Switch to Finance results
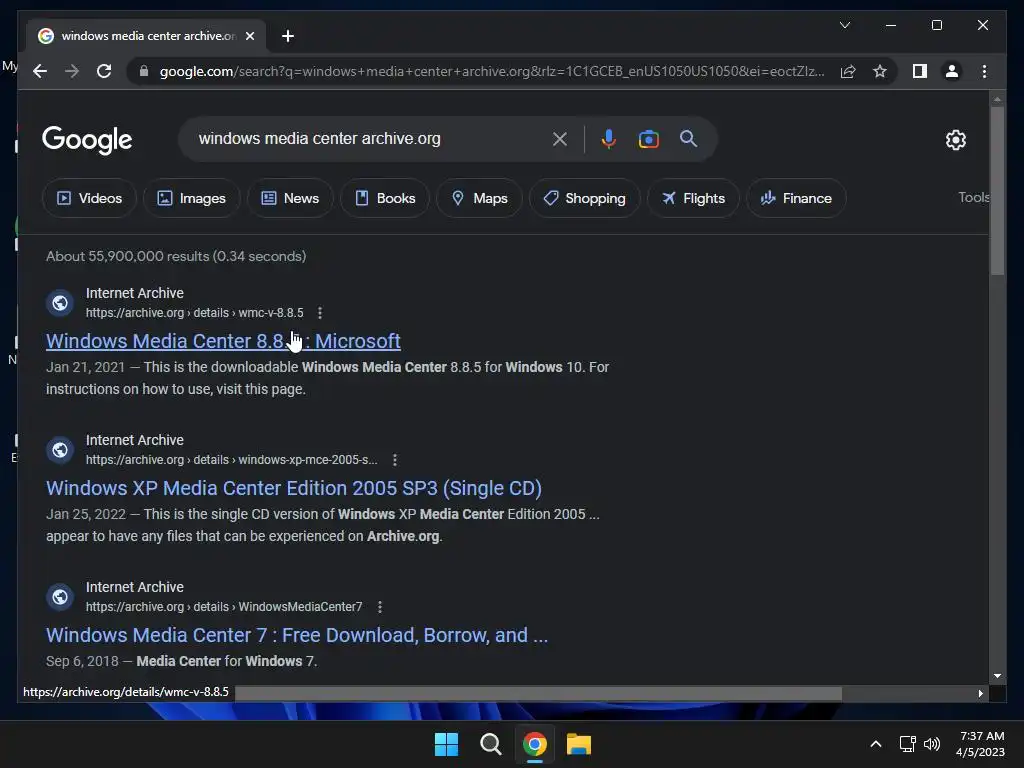 pos(796,198)
